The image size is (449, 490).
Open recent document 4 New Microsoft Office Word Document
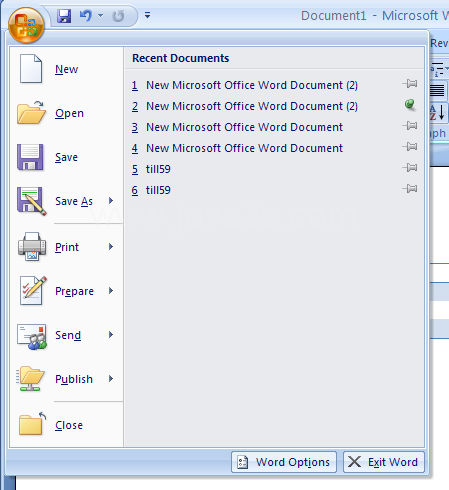click(237, 148)
